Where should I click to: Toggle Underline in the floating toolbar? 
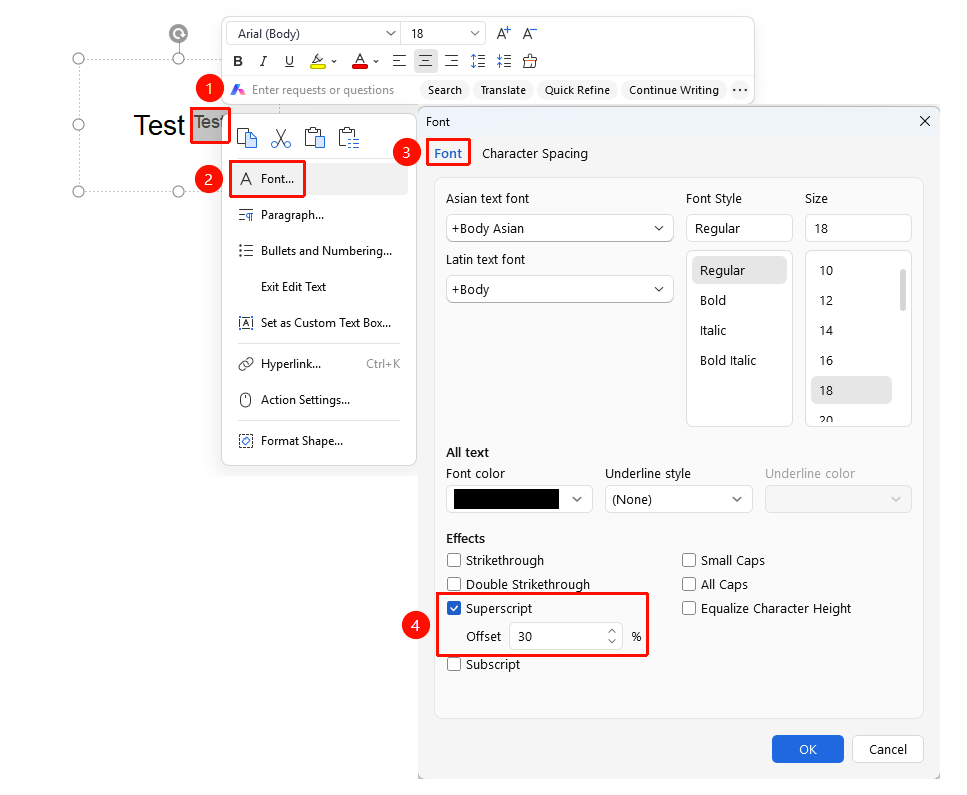pos(289,61)
